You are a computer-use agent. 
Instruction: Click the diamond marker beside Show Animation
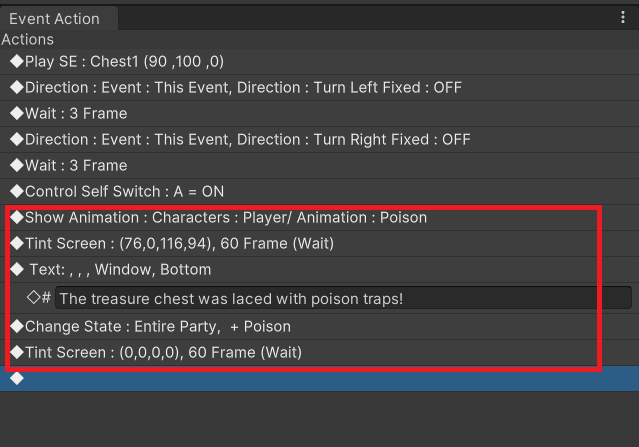pyautogui.click(x=16, y=218)
